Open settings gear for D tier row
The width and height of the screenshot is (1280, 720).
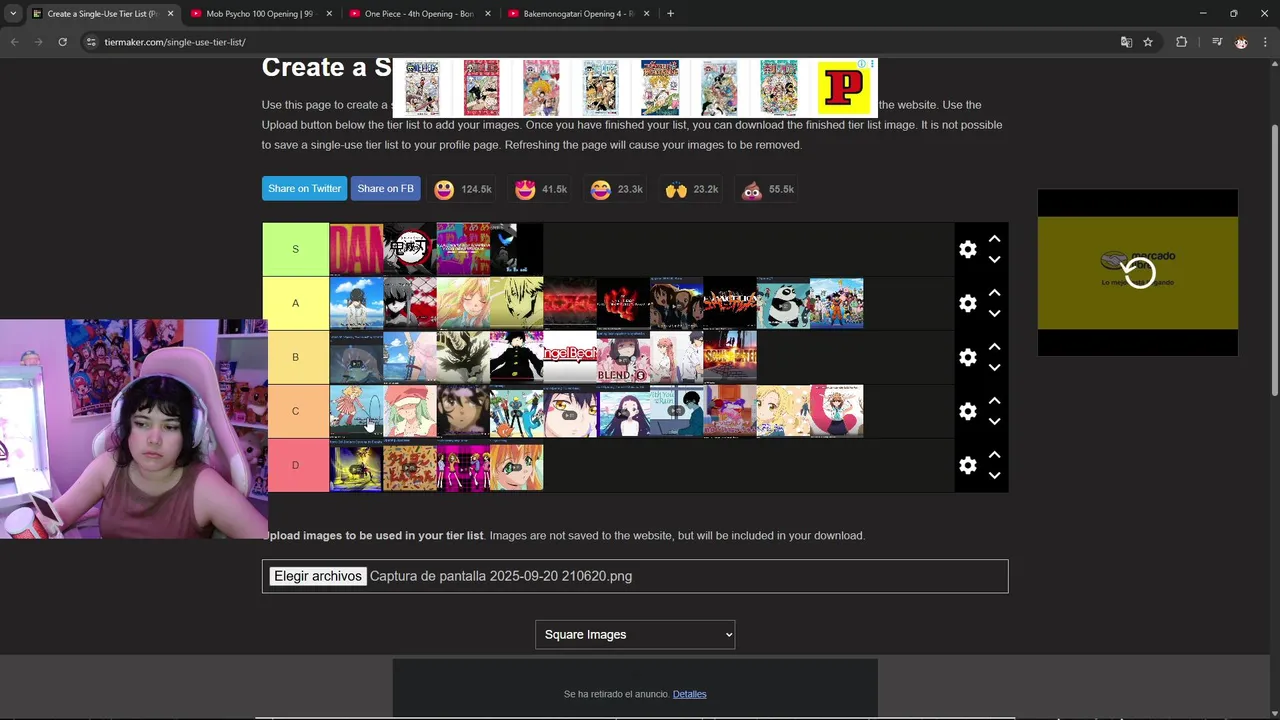coord(967,465)
